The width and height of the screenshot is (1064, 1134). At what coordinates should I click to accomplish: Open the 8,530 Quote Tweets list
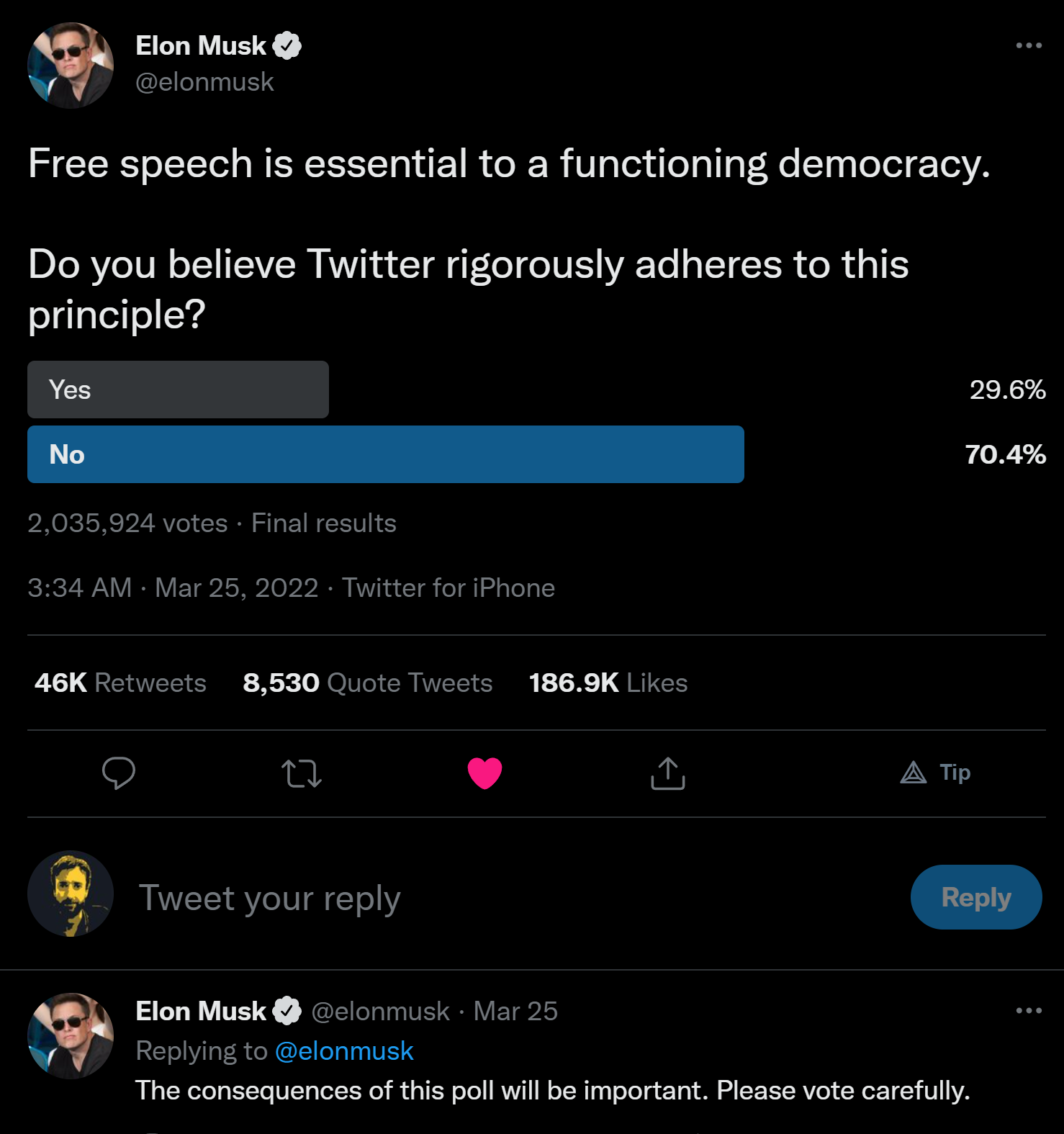coord(367,683)
